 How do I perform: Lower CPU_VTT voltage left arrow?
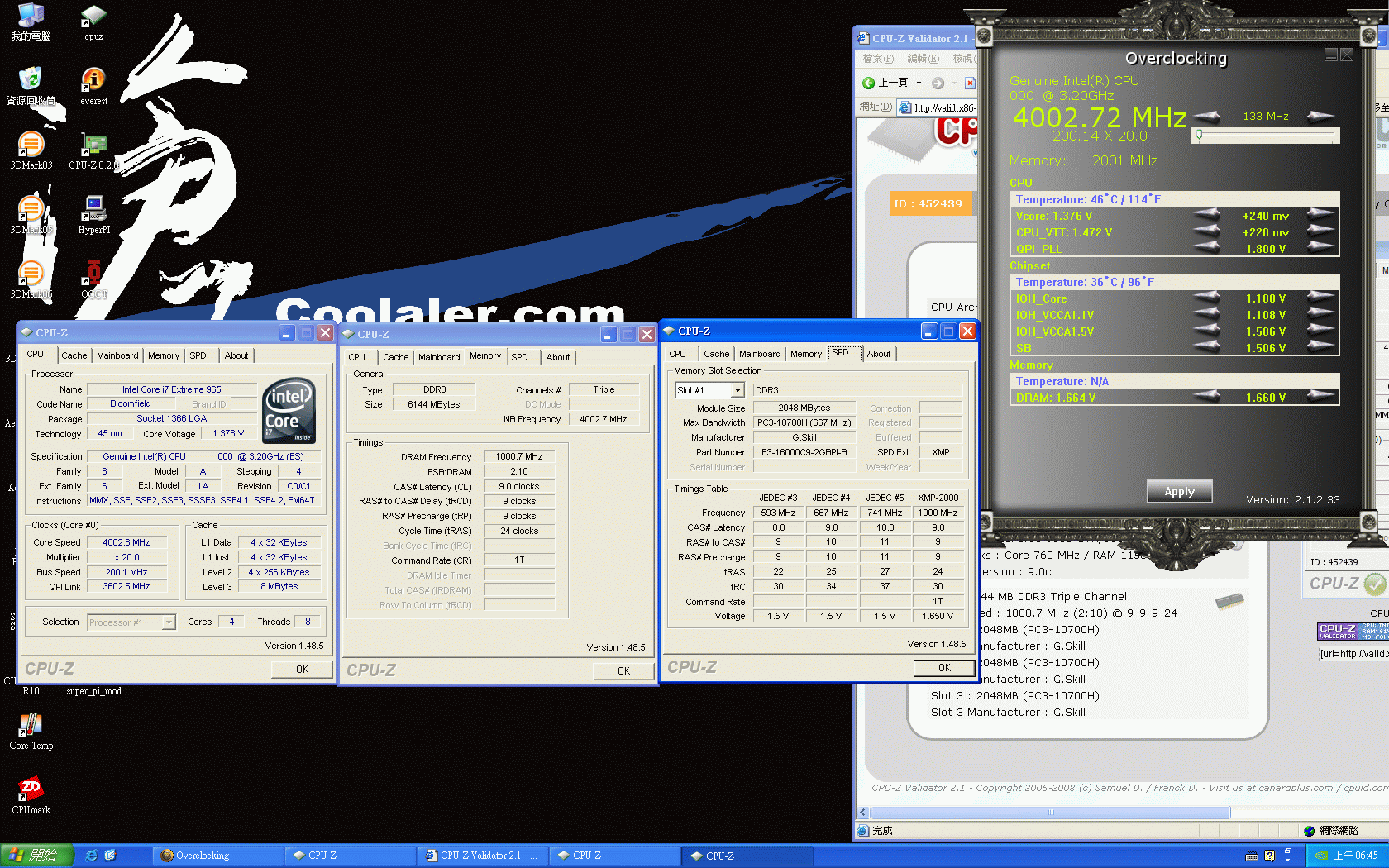(x=1208, y=232)
